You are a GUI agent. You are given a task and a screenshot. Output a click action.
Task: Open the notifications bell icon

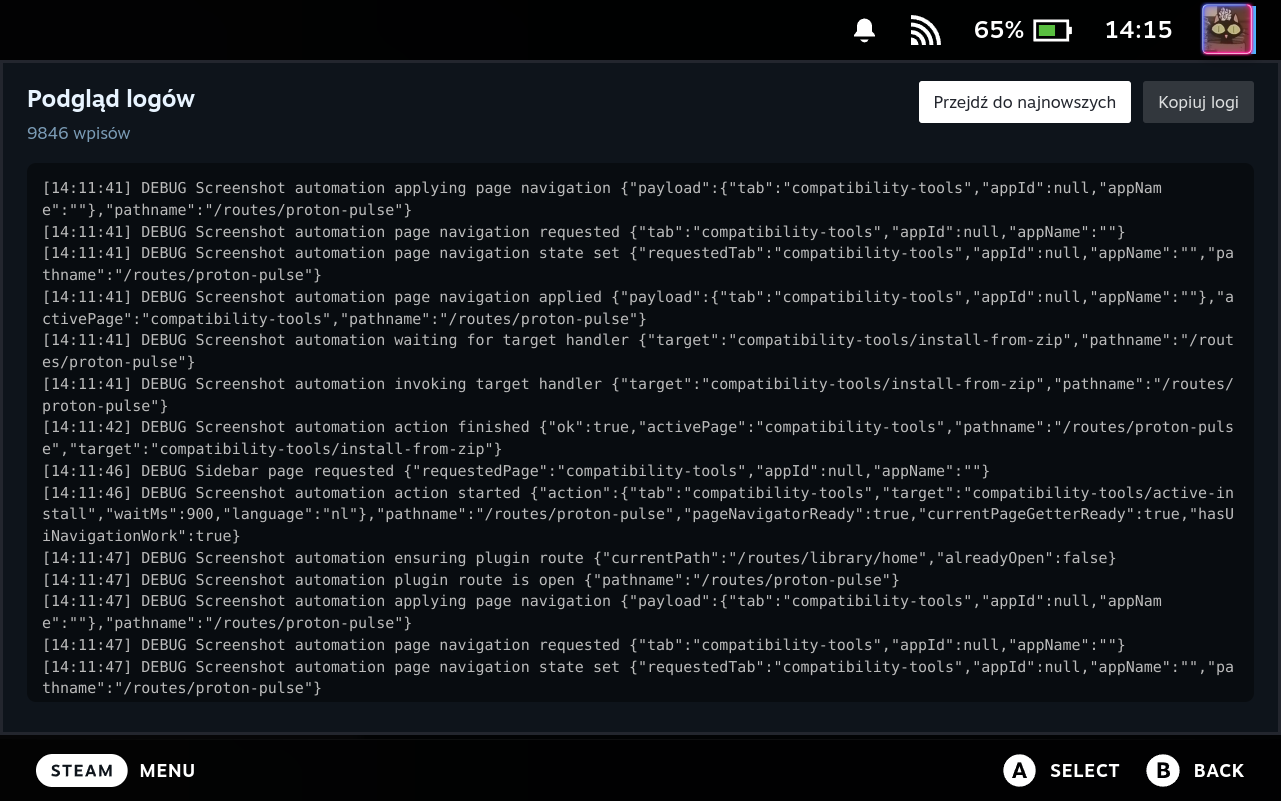pyautogui.click(x=865, y=30)
